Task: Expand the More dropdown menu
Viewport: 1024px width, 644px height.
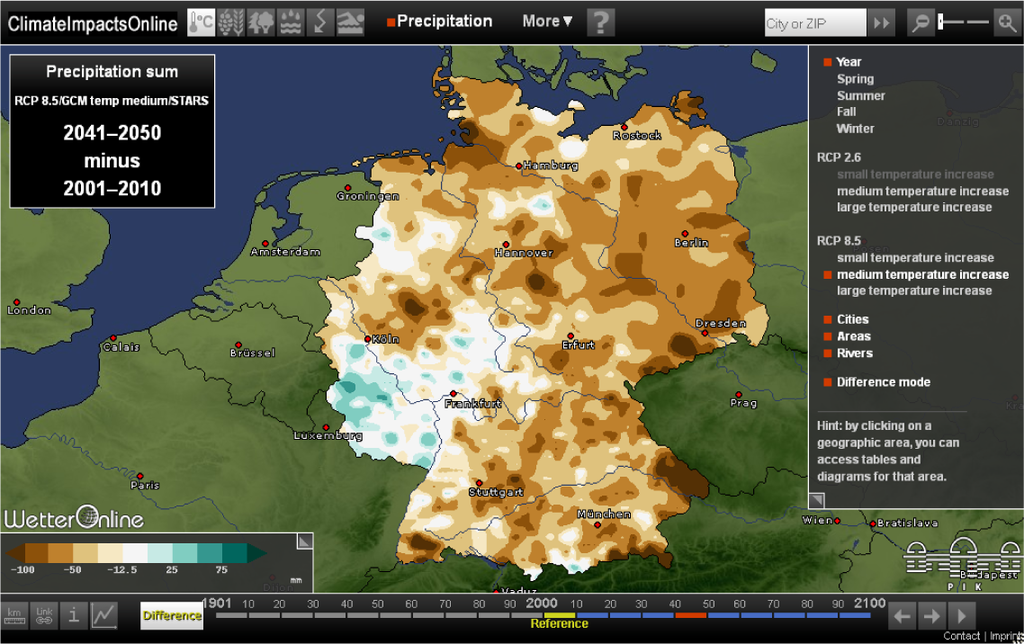Action: pyautogui.click(x=548, y=21)
